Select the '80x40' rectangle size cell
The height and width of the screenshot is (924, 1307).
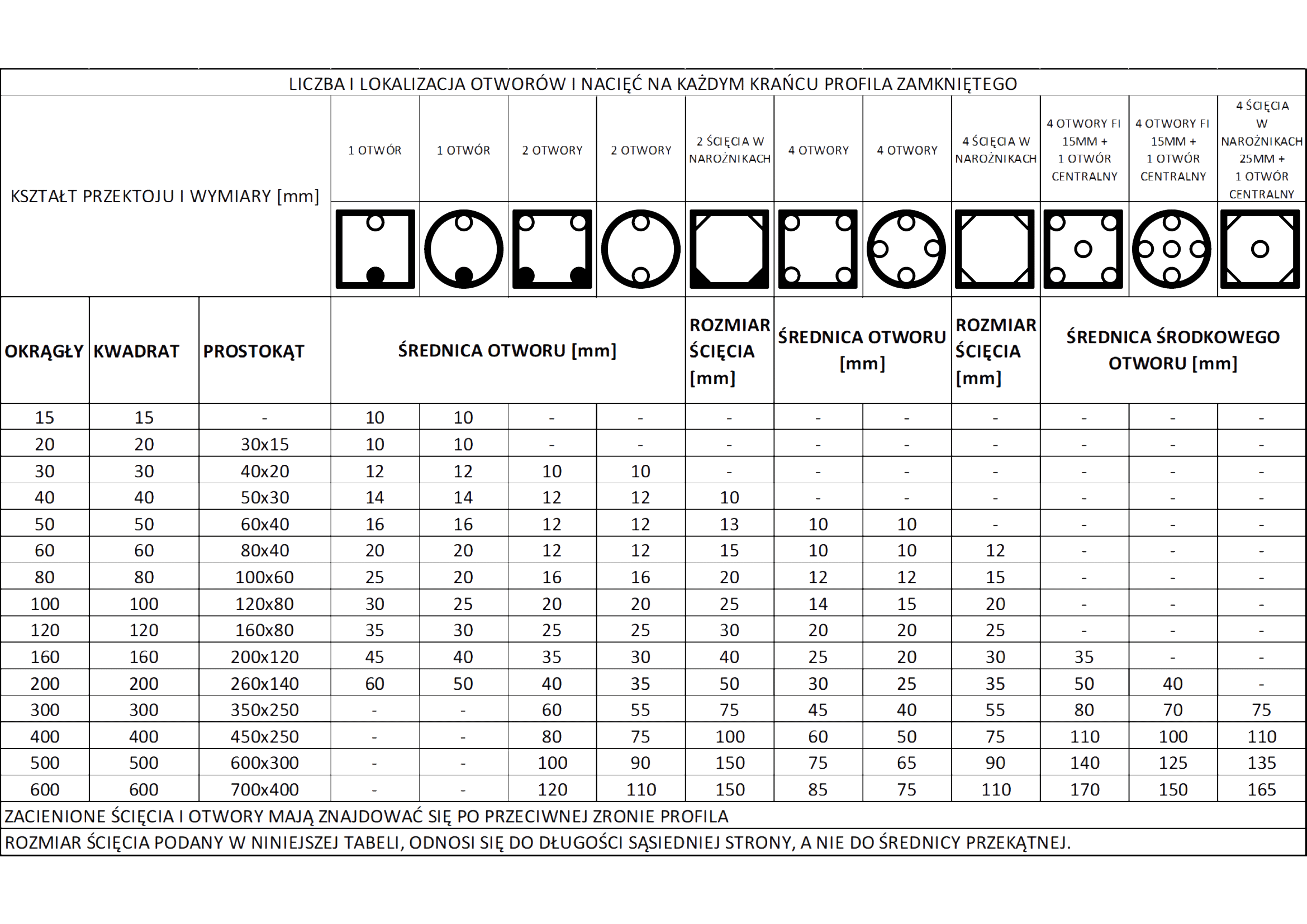coord(265,550)
